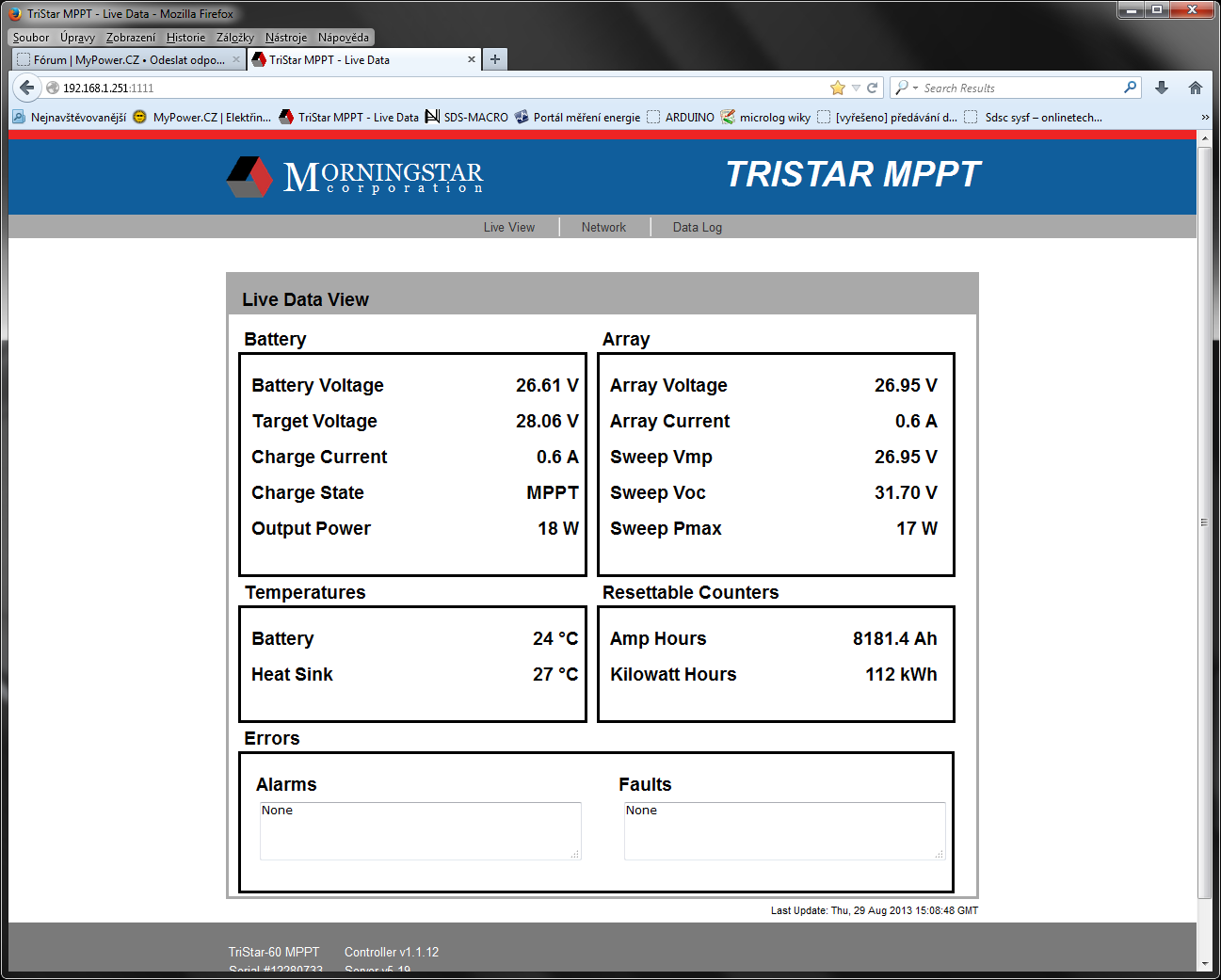Open the Portál měření energie bookmark

(577, 117)
